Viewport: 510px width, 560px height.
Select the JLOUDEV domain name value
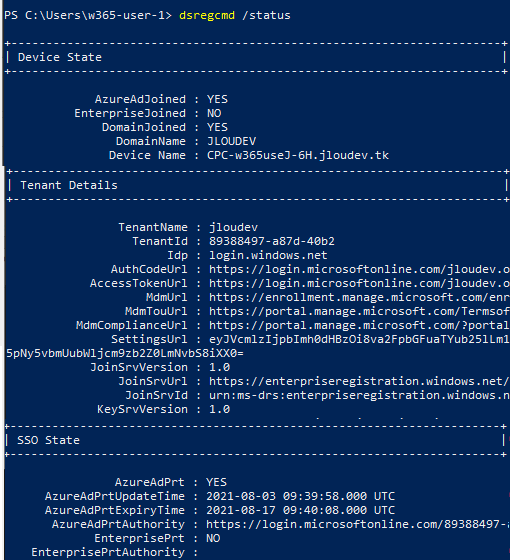click(x=231, y=141)
